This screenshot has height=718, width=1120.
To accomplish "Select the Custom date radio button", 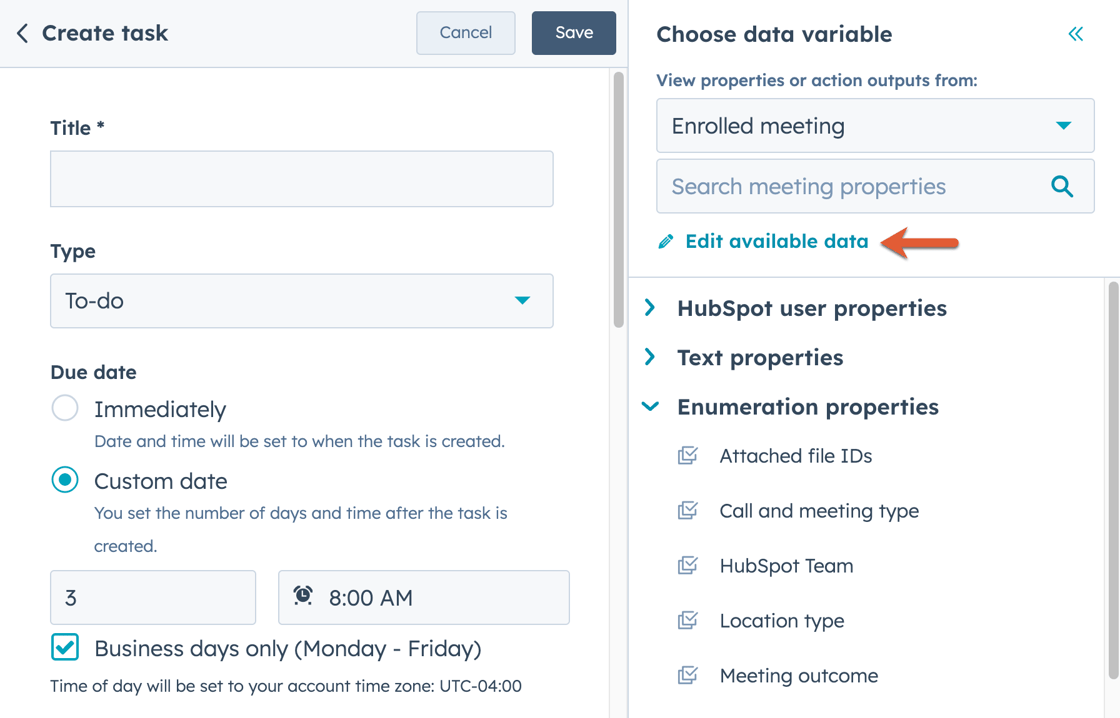I will coord(64,480).
